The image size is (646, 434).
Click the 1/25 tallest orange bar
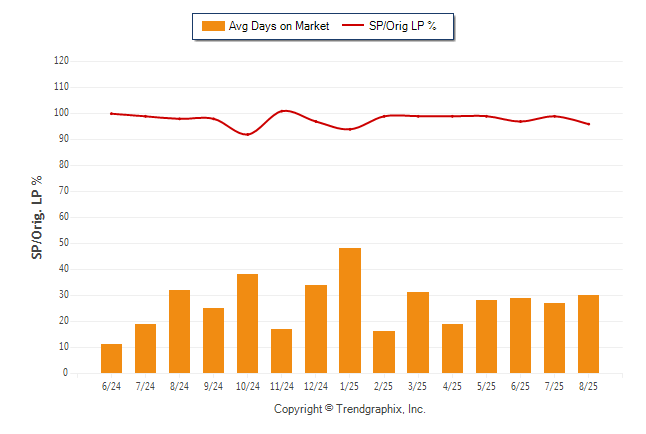click(x=350, y=310)
